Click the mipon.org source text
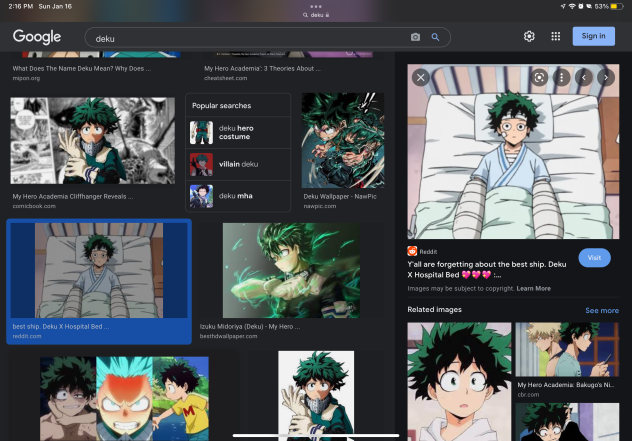632x441 pixels. pos(26,78)
